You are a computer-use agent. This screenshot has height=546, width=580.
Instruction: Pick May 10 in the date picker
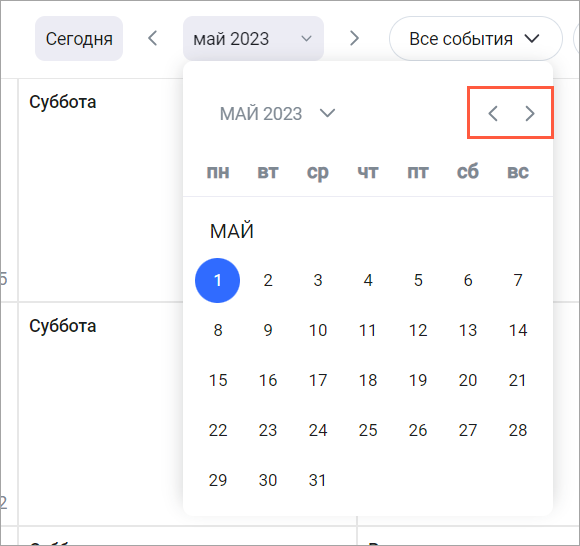pyautogui.click(x=318, y=330)
